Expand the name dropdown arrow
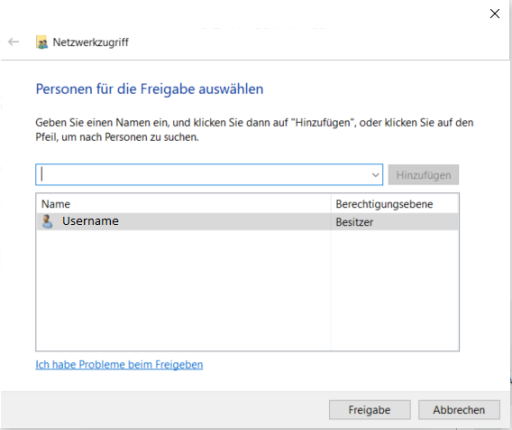 (x=375, y=175)
